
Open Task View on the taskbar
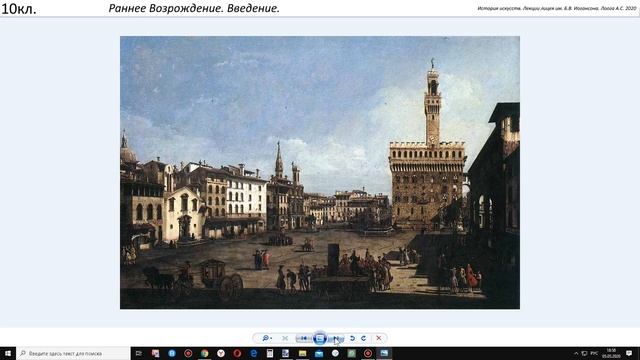pos(138,353)
